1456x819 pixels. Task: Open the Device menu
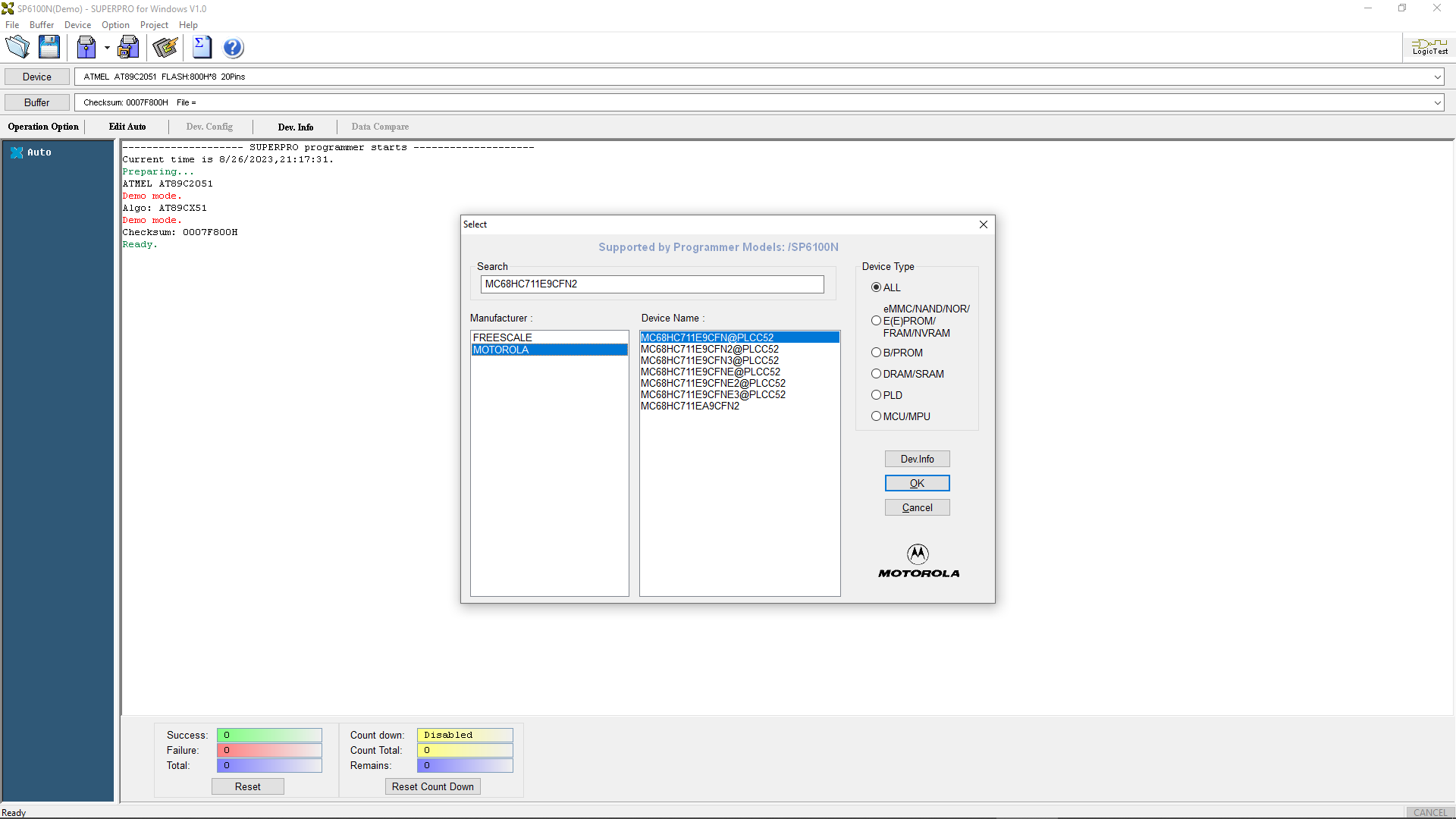78,25
